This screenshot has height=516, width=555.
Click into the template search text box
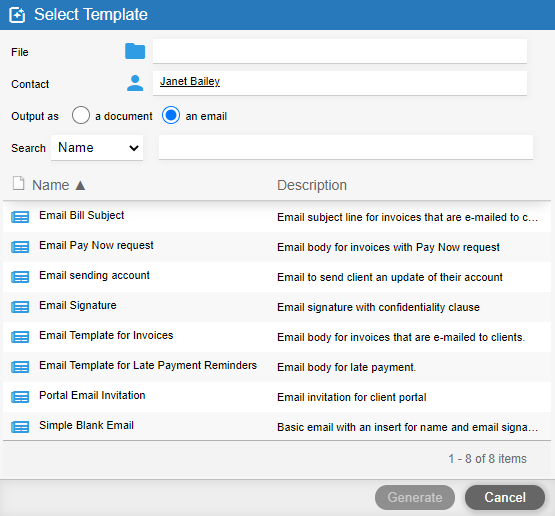[x=346, y=147]
